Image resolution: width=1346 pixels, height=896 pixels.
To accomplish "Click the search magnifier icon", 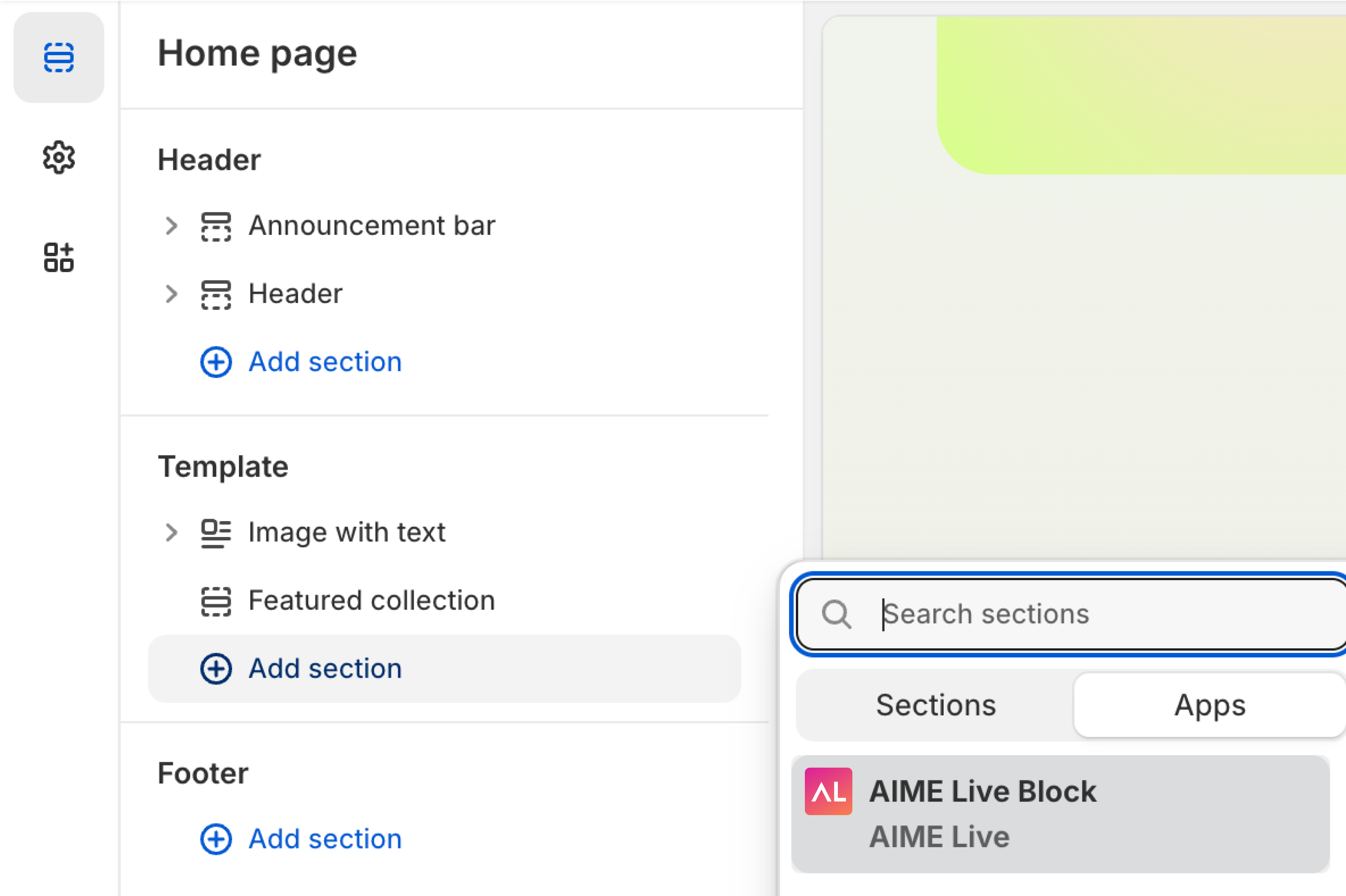I will click(837, 614).
